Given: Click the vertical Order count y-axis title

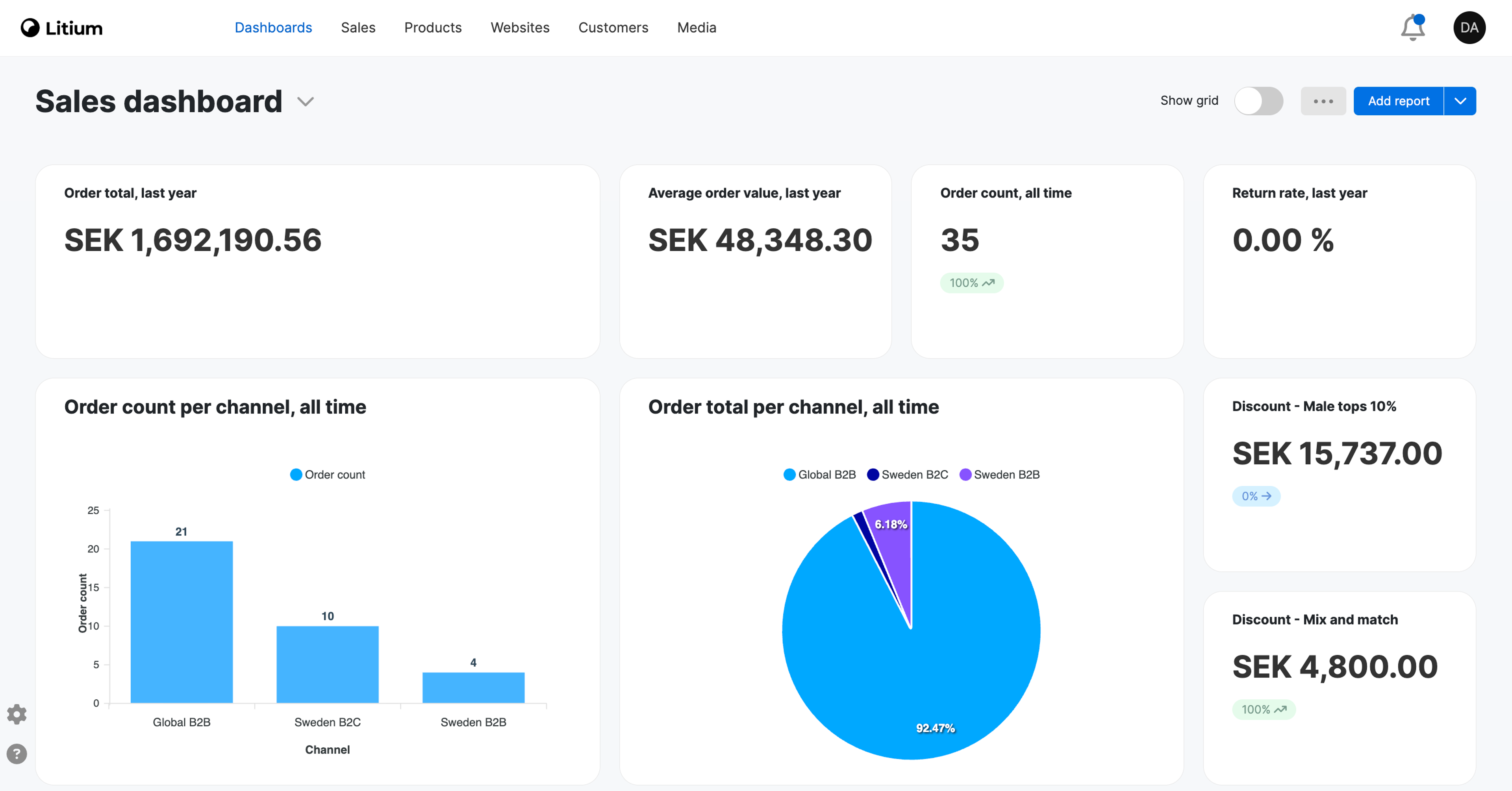Looking at the screenshot, I should coord(83,603).
